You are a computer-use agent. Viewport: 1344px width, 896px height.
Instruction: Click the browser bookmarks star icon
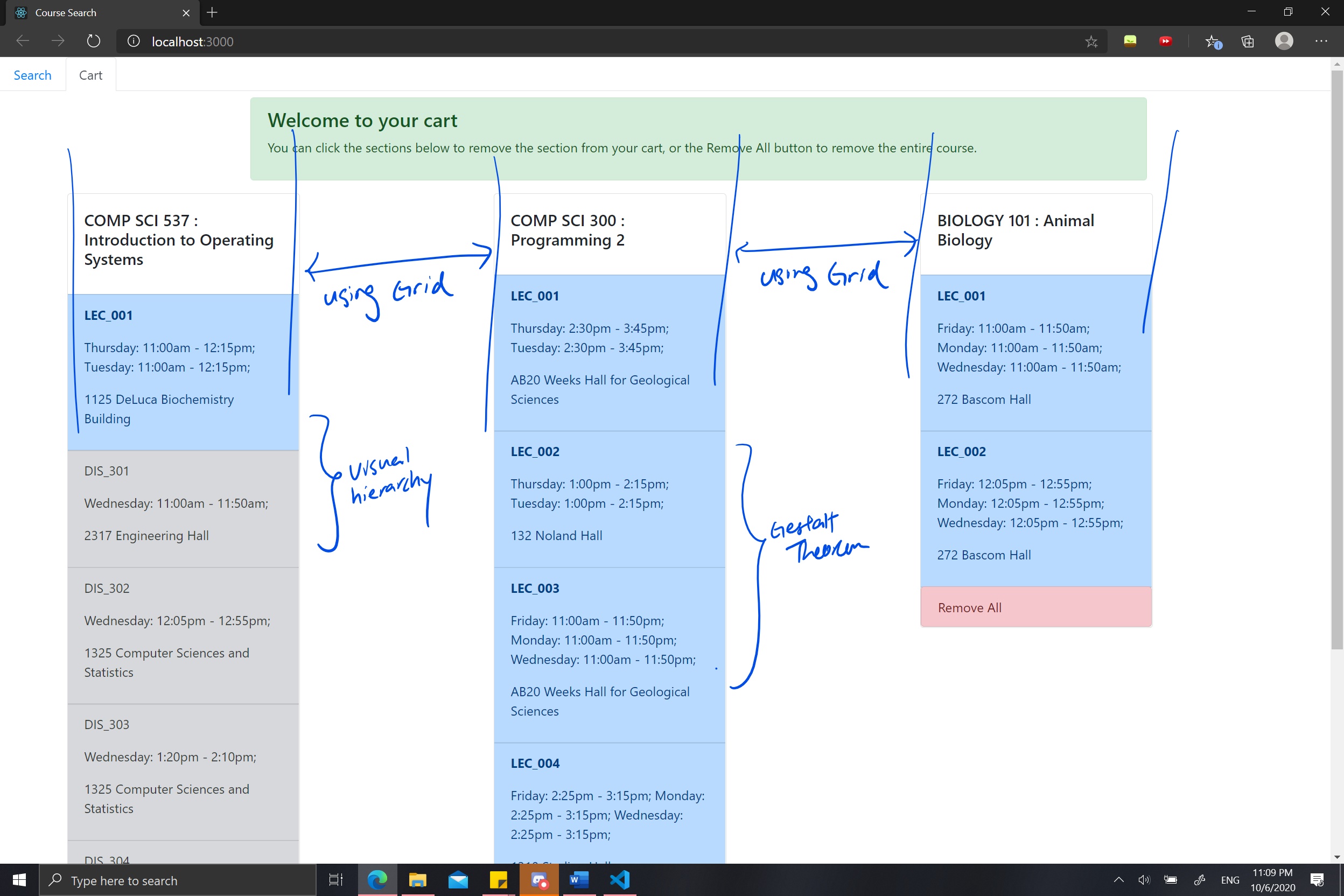(1091, 41)
